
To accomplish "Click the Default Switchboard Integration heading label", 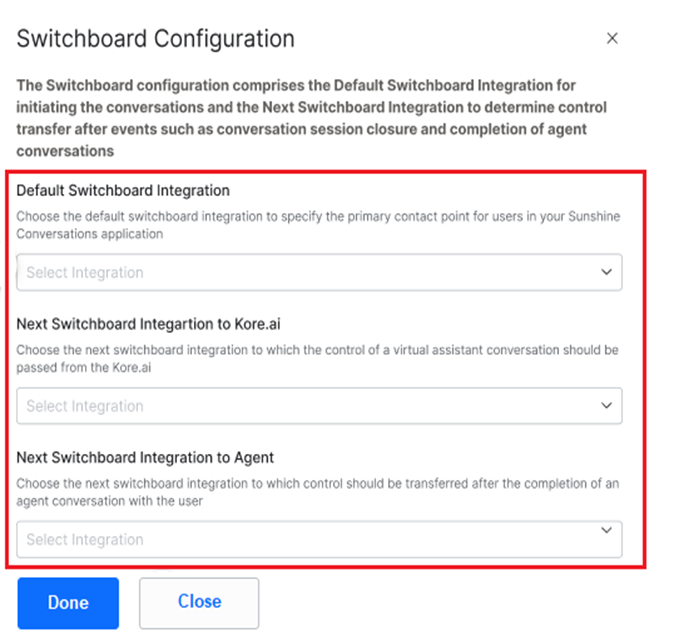I will (123, 190).
